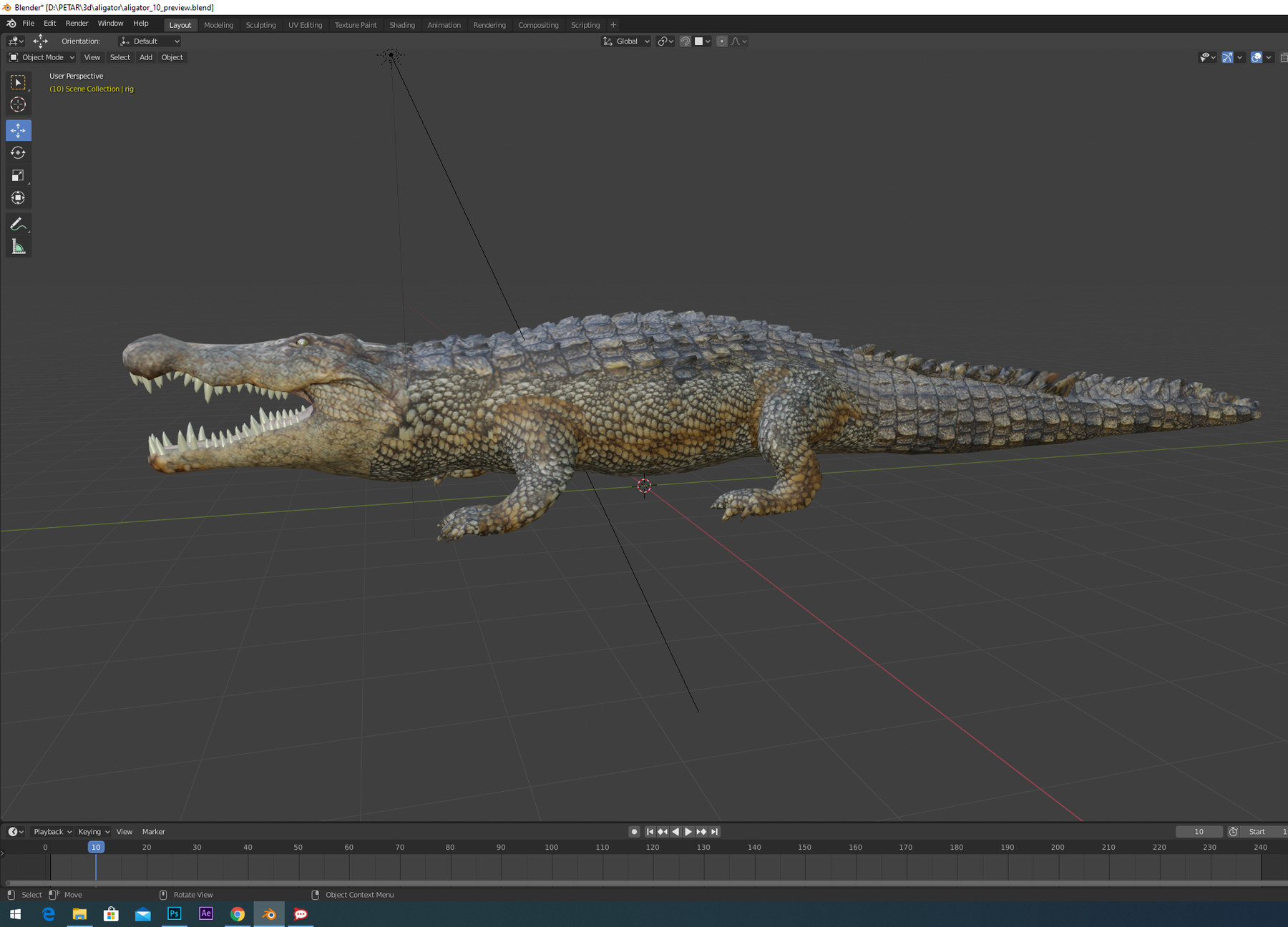This screenshot has height=927, width=1288.
Task: Select the Rotate tool
Action: pos(19,152)
